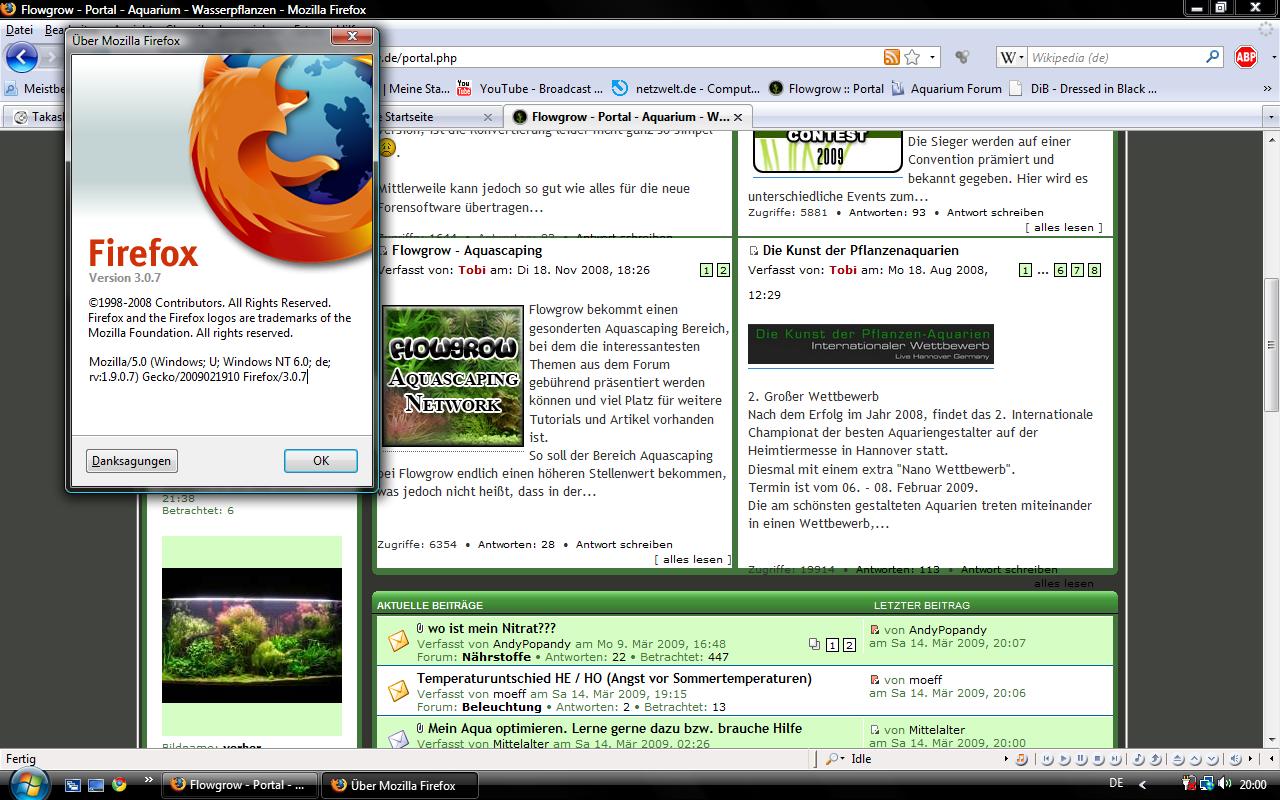This screenshot has height=800, width=1280.
Task: Click FoxyTunes previous track button
Action: [1047, 759]
